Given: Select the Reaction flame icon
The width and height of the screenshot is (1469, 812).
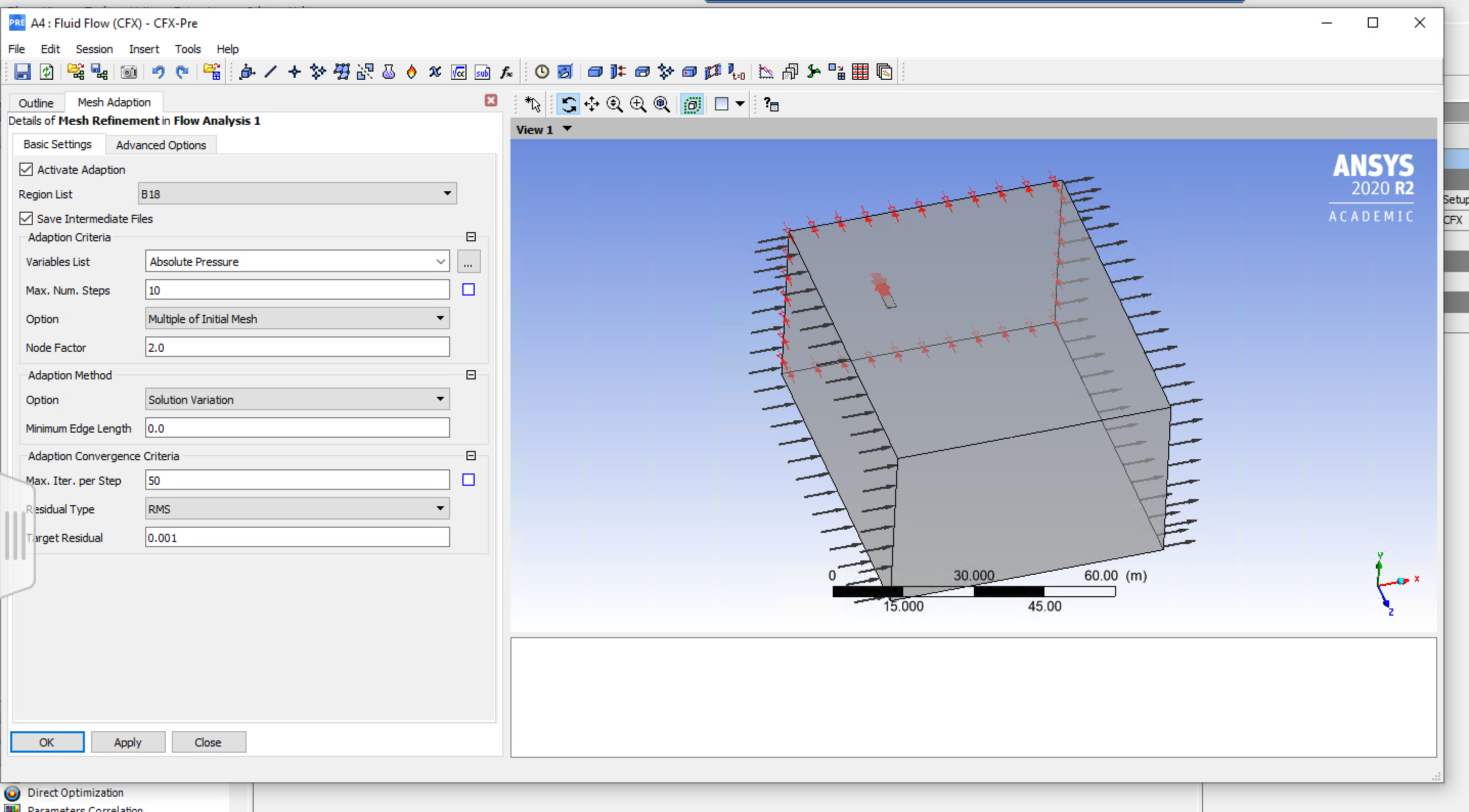Looking at the screenshot, I should 411,72.
